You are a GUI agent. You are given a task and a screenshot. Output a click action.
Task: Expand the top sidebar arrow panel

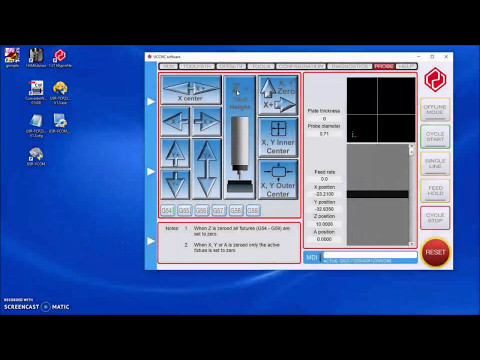(x=151, y=101)
